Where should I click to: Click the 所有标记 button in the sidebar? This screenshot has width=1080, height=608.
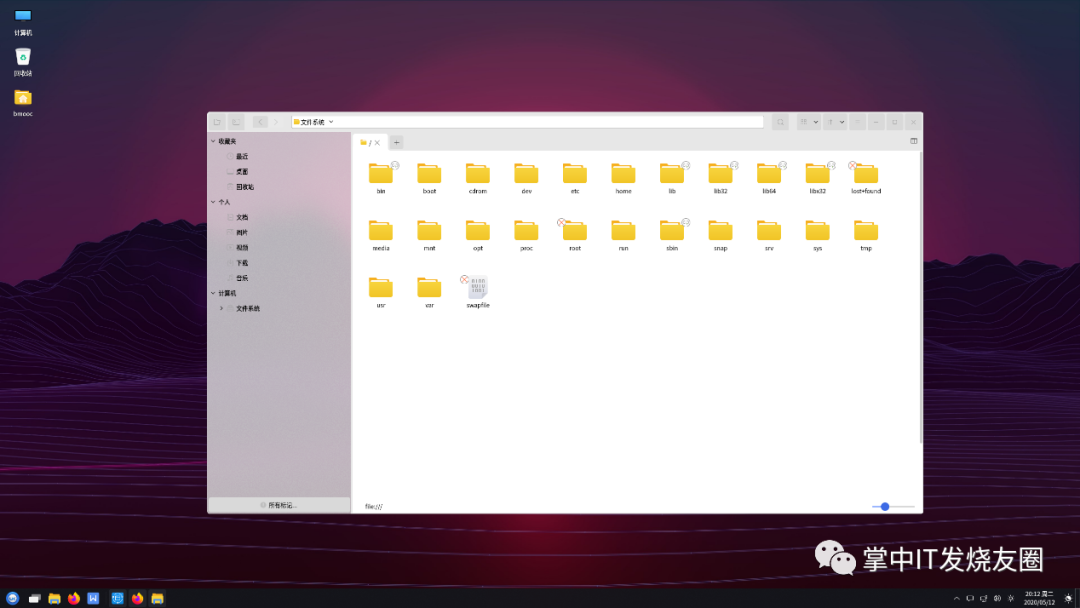pos(279,505)
